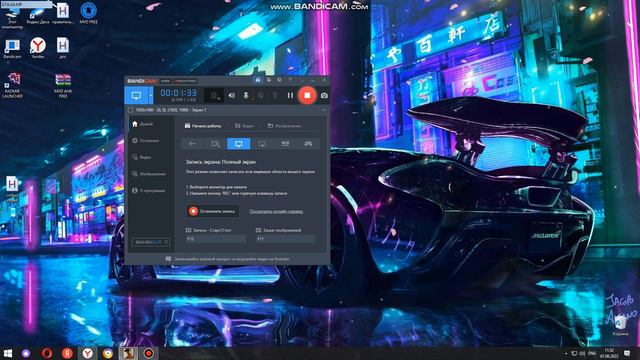
Task: Select the RADMIR LAUNCHER desktop shortcut
Action: (x=12, y=85)
